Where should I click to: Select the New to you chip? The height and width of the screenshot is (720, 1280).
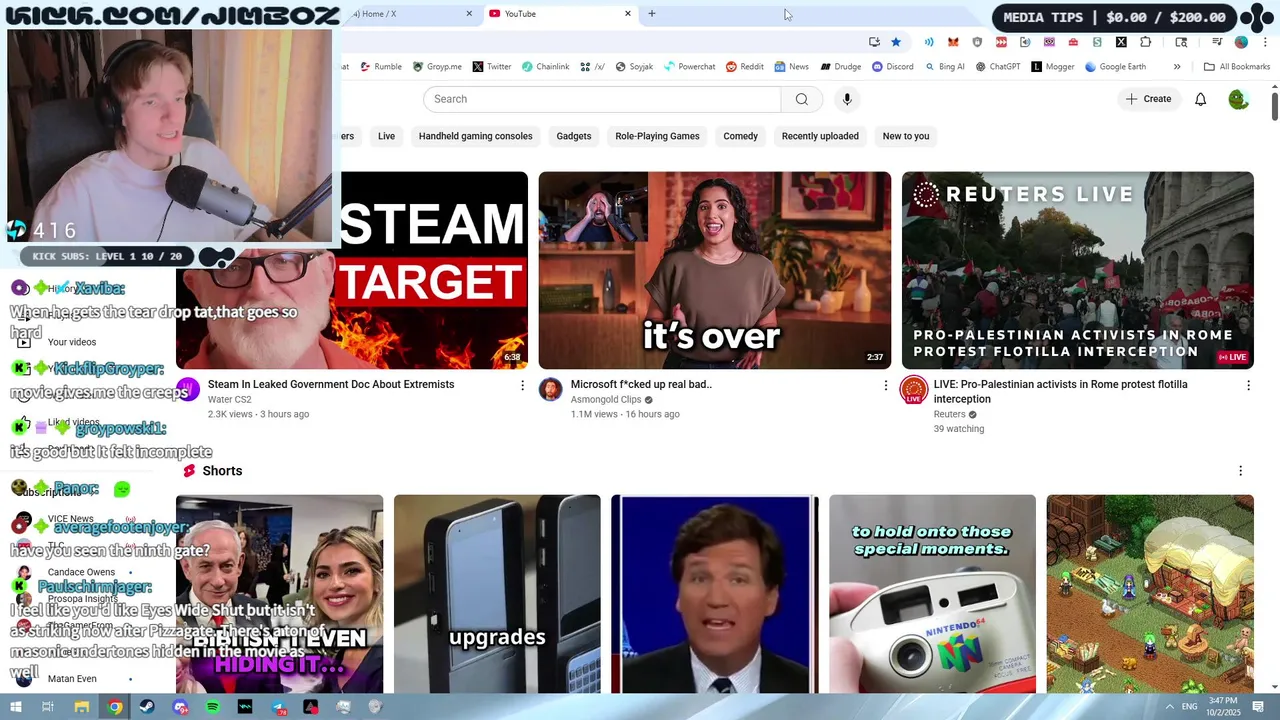pyautogui.click(x=906, y=136)
